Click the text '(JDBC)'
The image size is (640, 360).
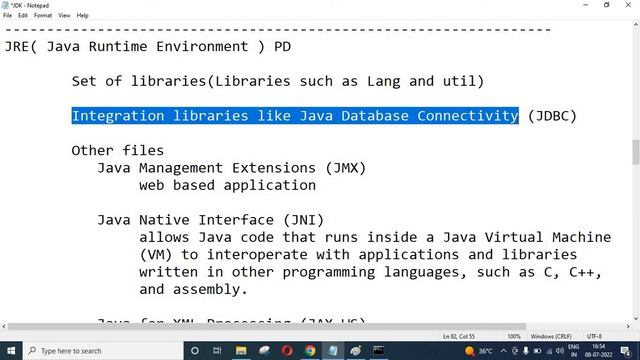pyautogui.click(x=552, y=116)
